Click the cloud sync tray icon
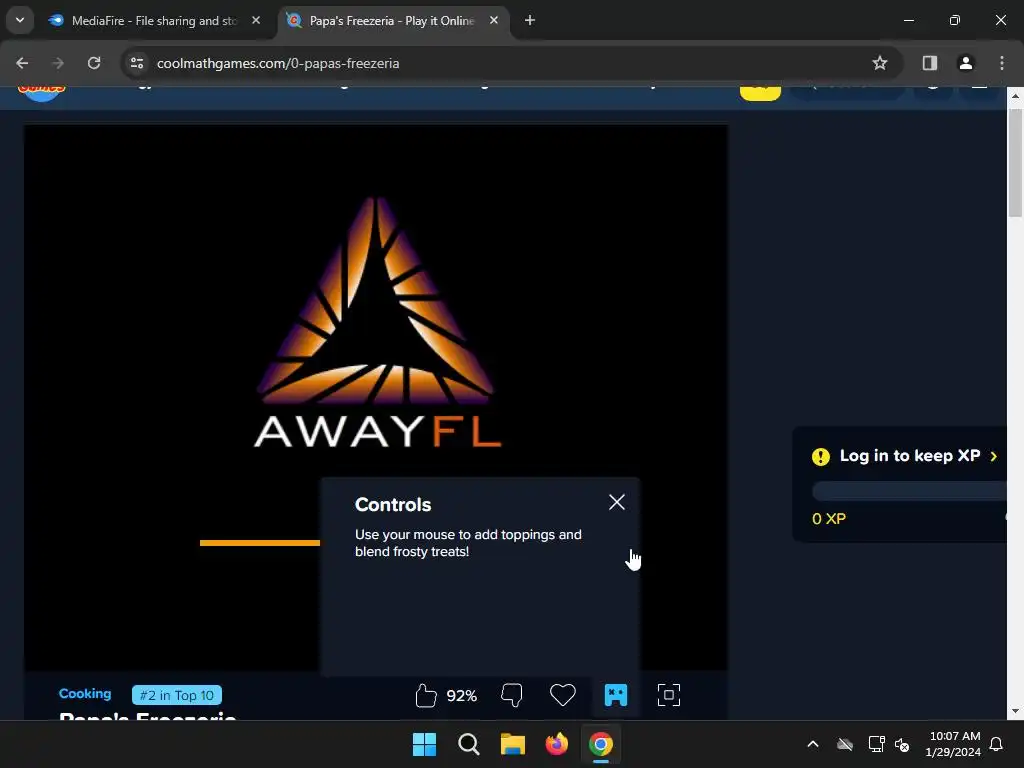Screen dimensions: 1024x768 [845, 744]
